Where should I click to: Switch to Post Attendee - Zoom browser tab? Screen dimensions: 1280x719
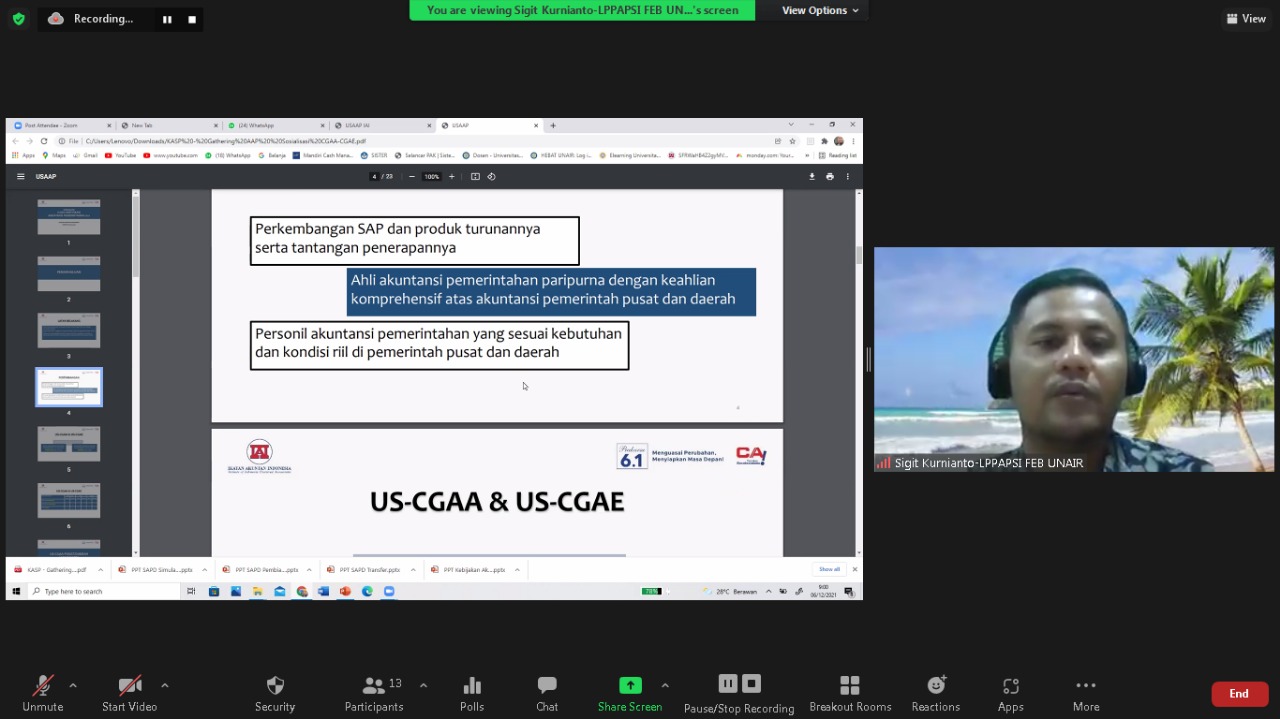[x=63, y=125]
